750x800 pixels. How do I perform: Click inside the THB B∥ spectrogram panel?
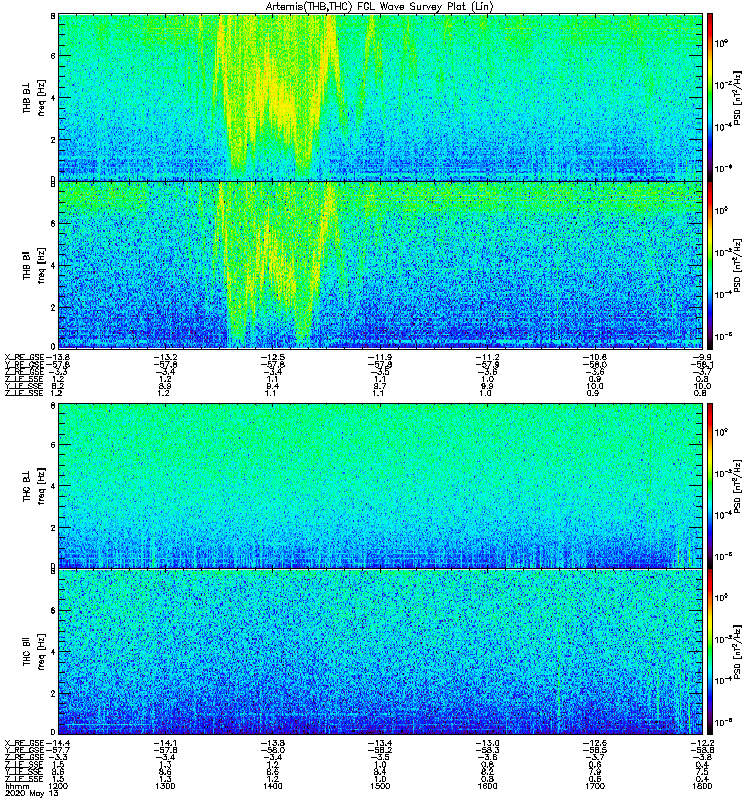click(x=380, y=265)
